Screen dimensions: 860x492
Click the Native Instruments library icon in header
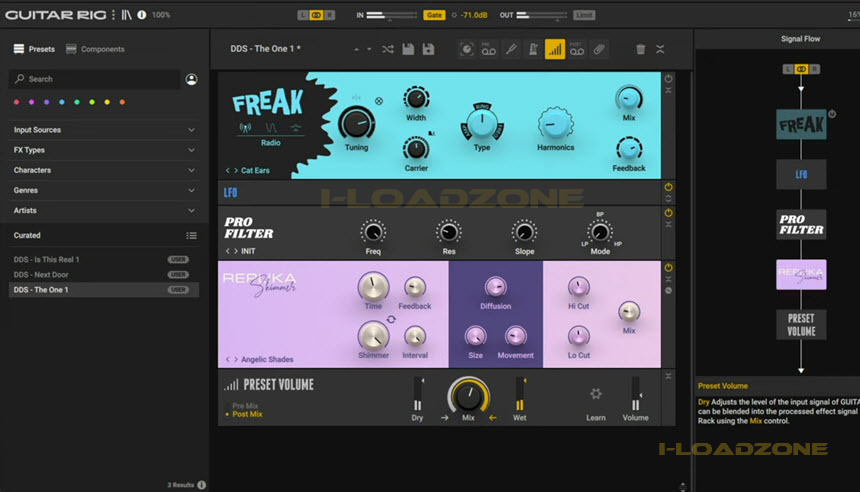(x=127, y=15)
